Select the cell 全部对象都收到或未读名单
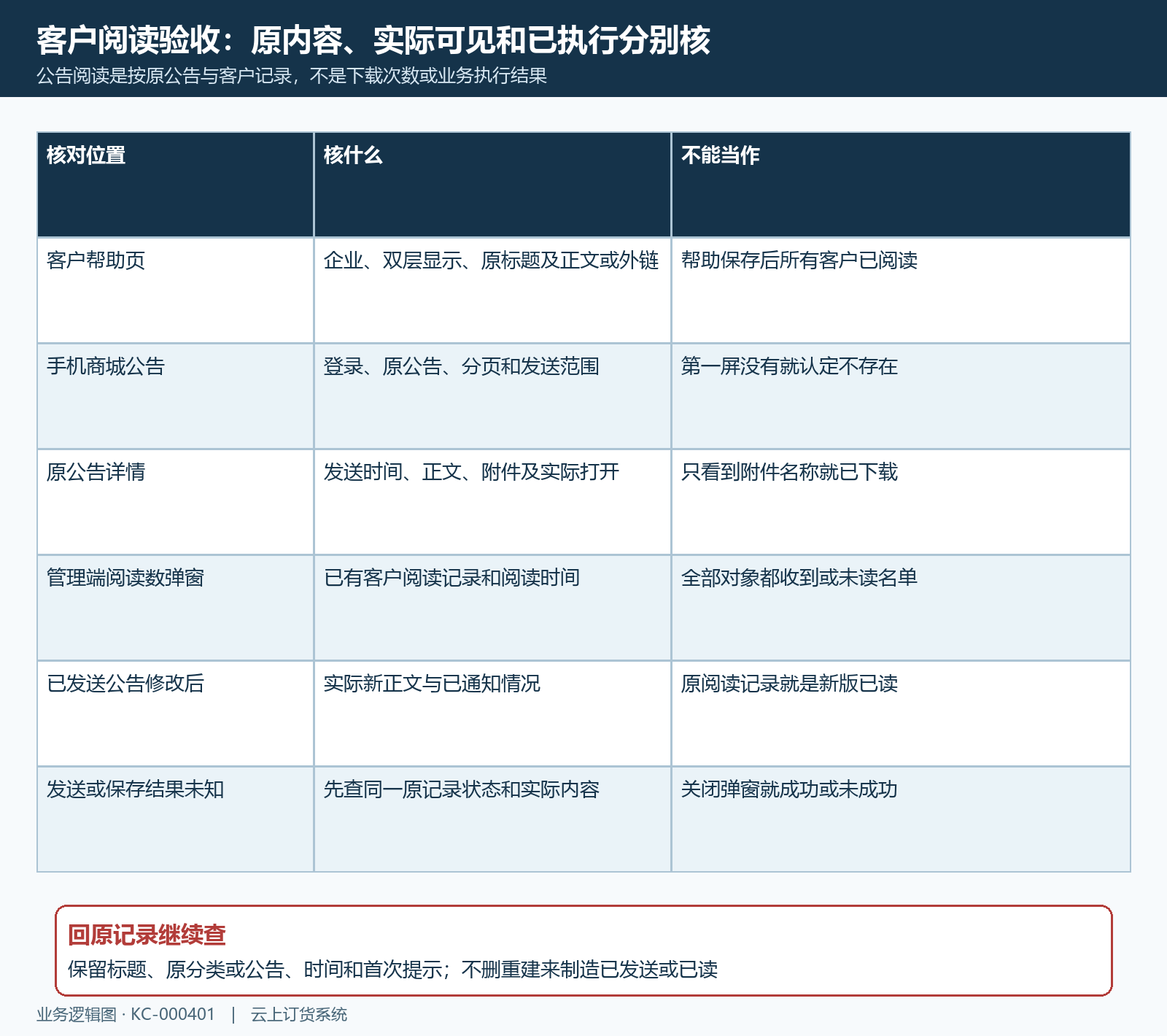1167x1036 pixels. click(x=901, y=608)
